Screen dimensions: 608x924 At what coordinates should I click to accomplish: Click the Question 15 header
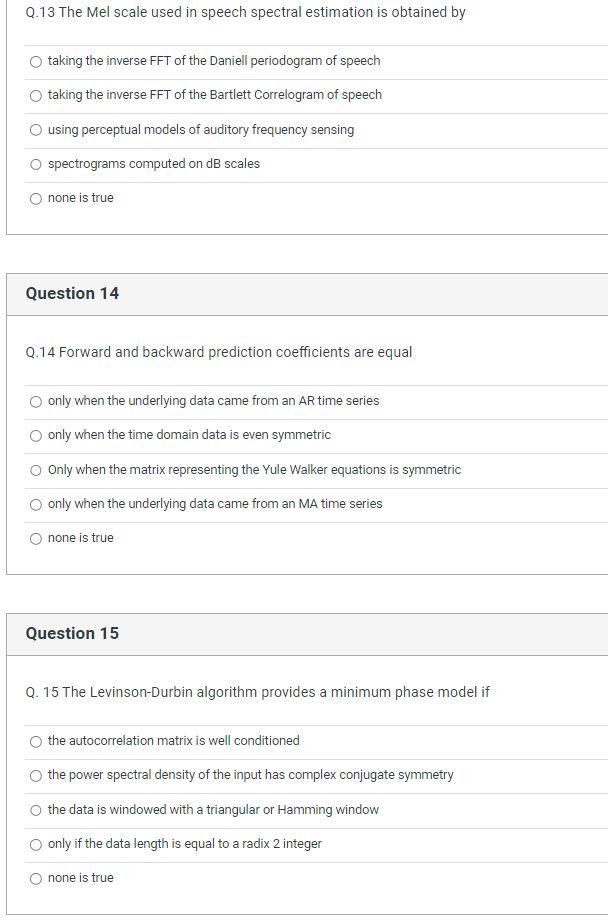(74, 633)
